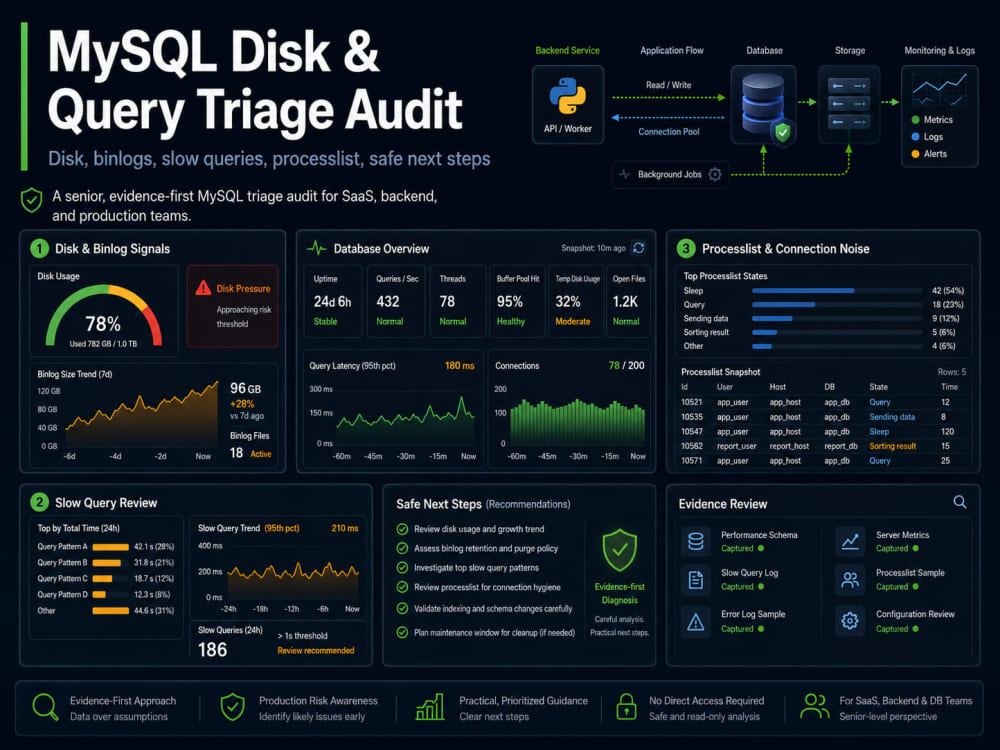1000x750 pixels.
Task: Click the Disk Pressure warning triangle
Action: tap(203, 288)
